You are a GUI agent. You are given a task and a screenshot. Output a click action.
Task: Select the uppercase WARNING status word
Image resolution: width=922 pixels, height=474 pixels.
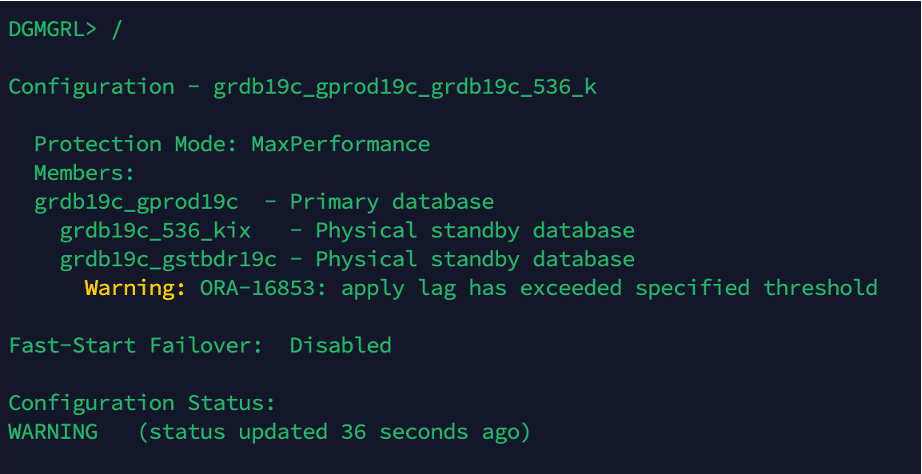coord(52,433)
